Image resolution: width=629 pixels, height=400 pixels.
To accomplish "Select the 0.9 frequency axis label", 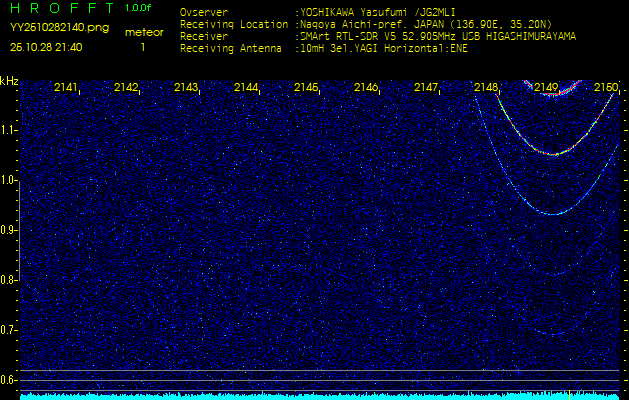I will tap(9, 230).
